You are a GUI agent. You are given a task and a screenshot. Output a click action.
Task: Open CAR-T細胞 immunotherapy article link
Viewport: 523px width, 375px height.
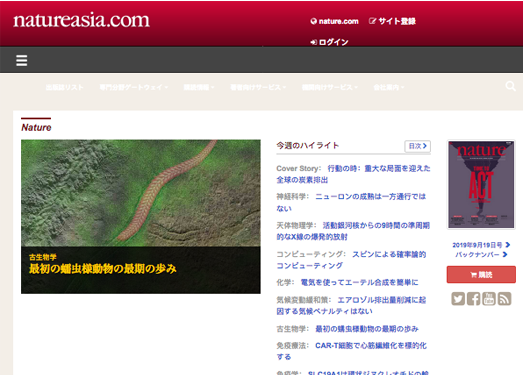pyautogui.click(x=352, y=351)
